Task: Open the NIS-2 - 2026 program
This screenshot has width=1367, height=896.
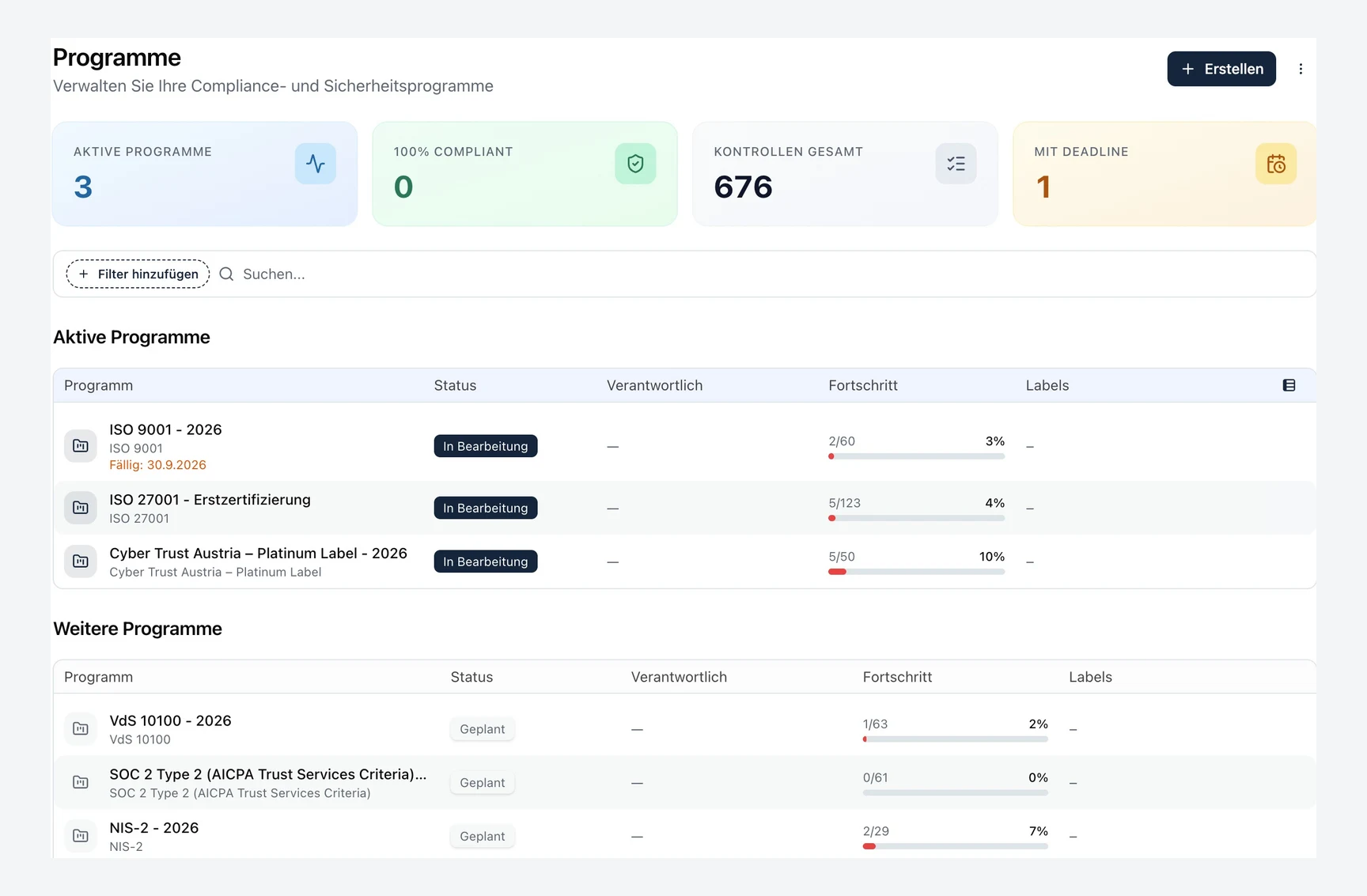Action: tap(153, 828)
